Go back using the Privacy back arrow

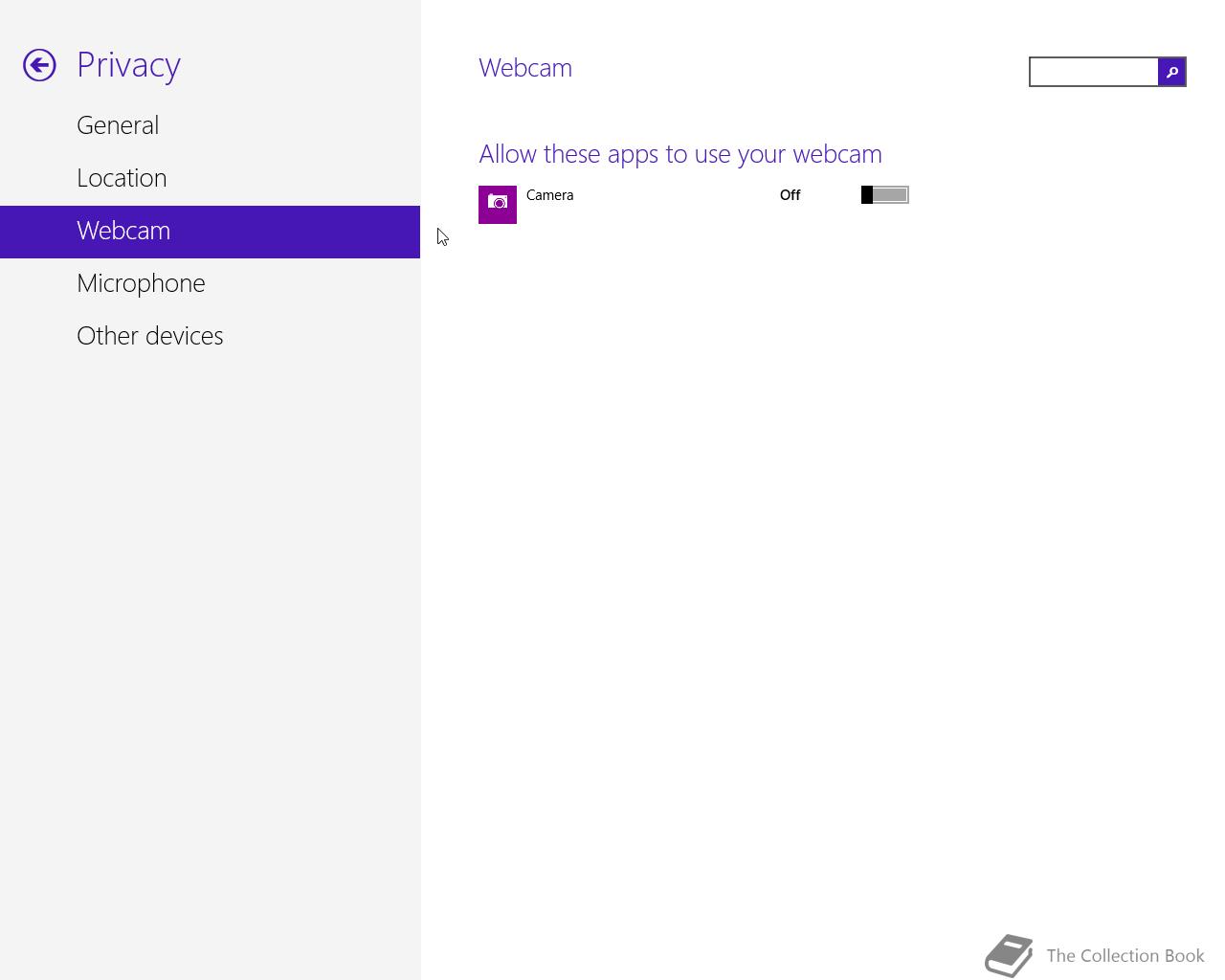click(x=39, y=65)
